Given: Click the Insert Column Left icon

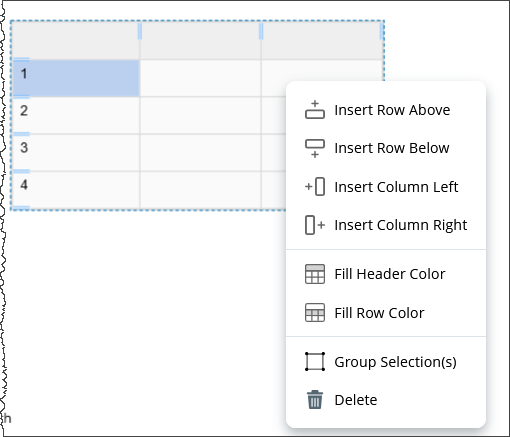Looking at the screenshot, I should coord(315,186).
